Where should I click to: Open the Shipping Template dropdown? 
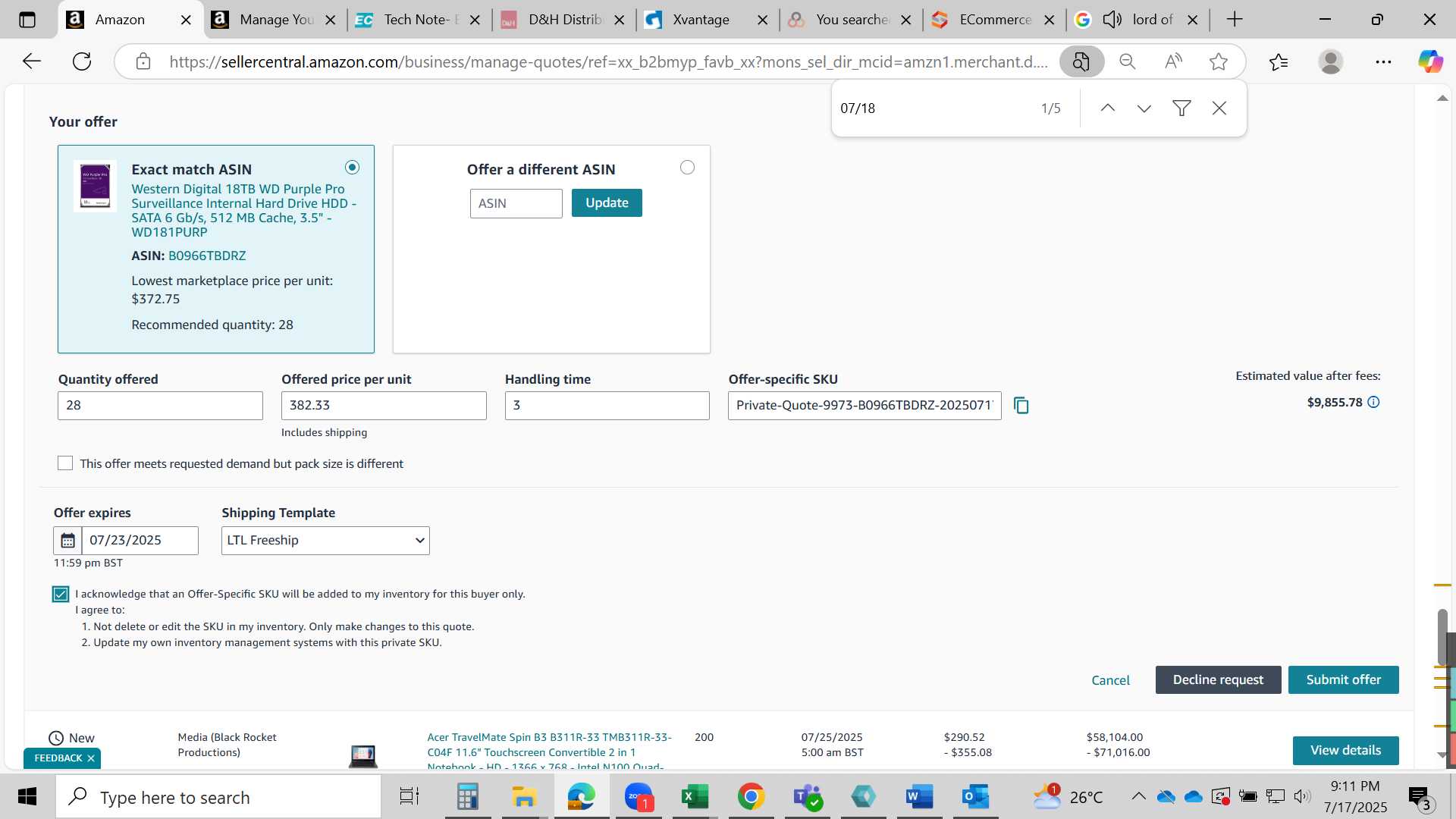pyautogui.click(x=325, y=541)
